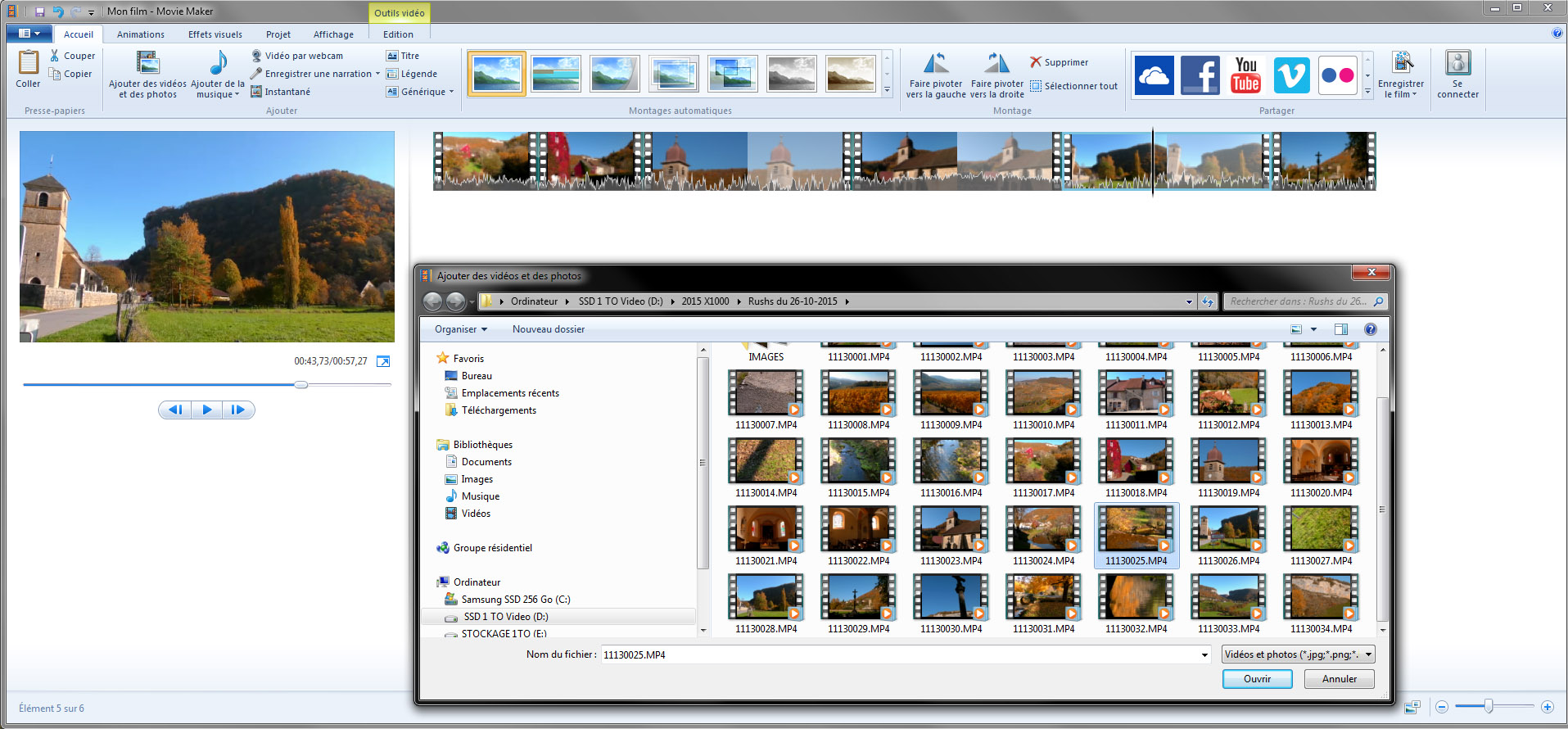Select 11130032.MP4 thumbnail
Screen dimensions: 1568x729
1136,596
